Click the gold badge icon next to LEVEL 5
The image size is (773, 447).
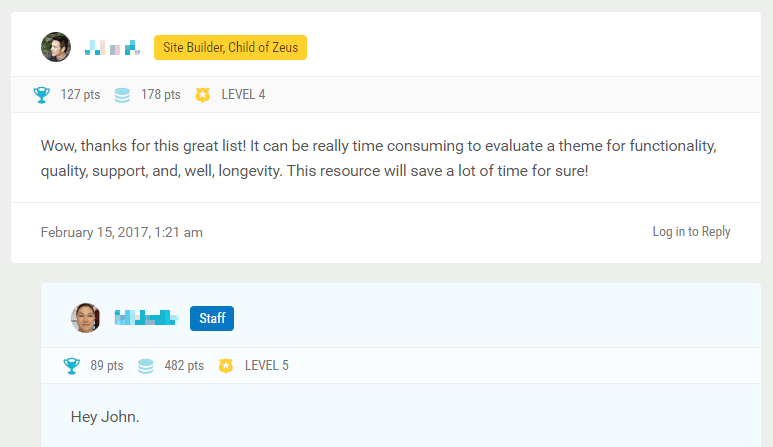coord(226,366)
